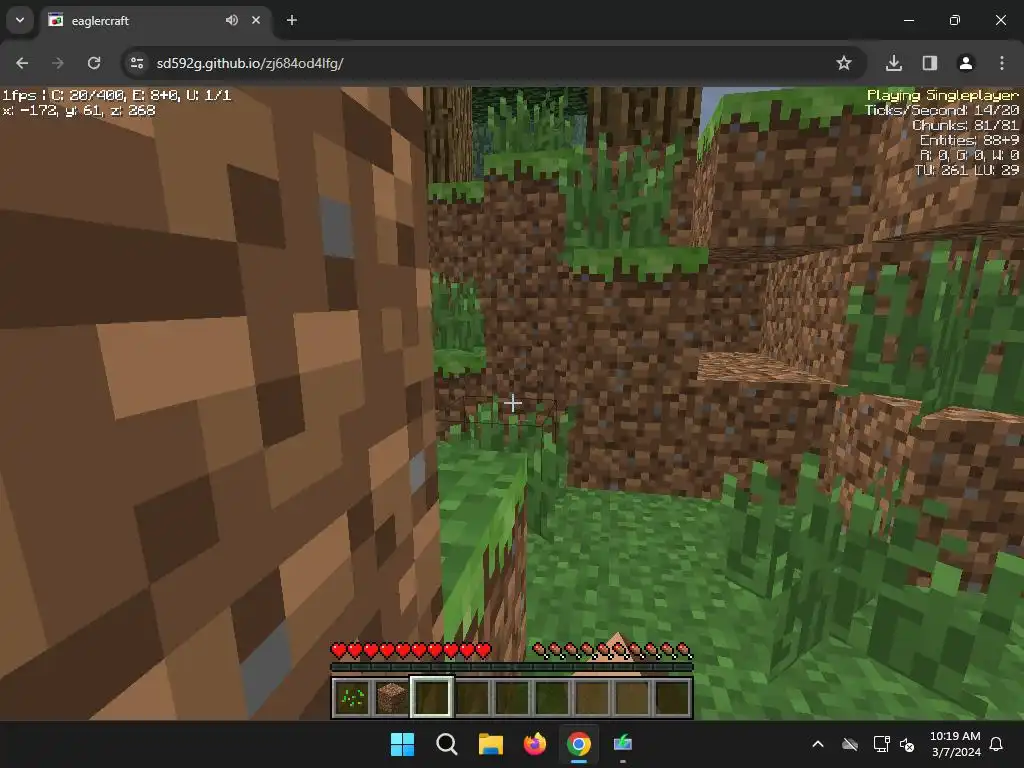This screenshot has height=768, width=1024.
Task: Click the OneDrive cloud tray icon
Action: pyautogui.click(x=850, y=744)
